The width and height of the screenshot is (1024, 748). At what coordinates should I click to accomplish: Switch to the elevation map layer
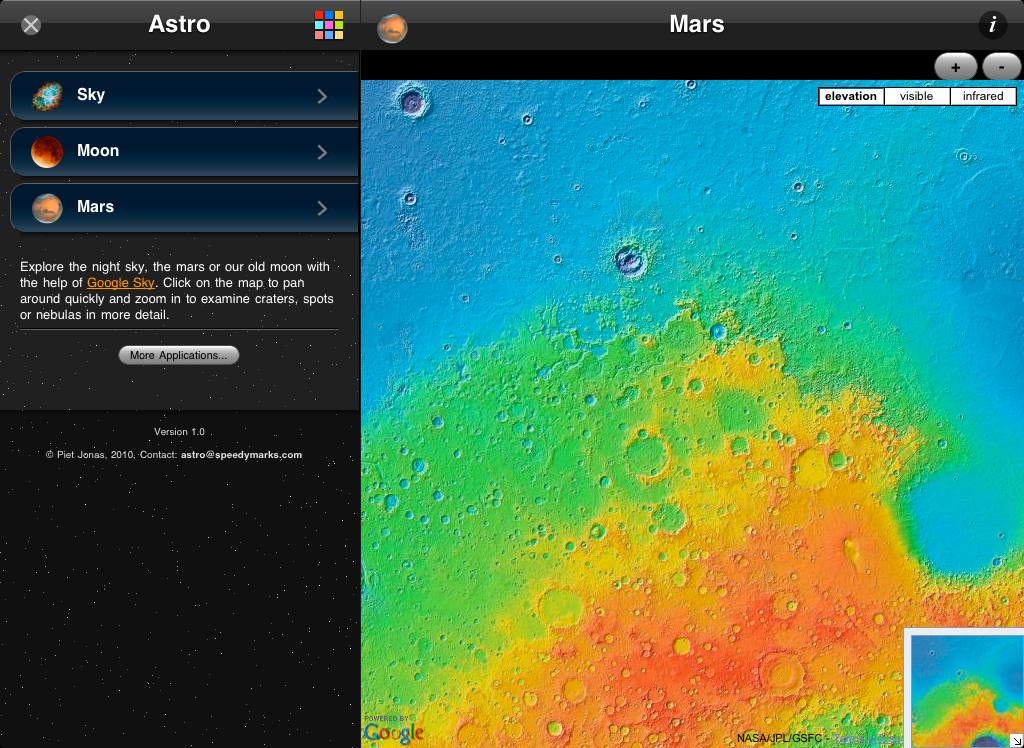pyautogui.click(x=851, y=96)
